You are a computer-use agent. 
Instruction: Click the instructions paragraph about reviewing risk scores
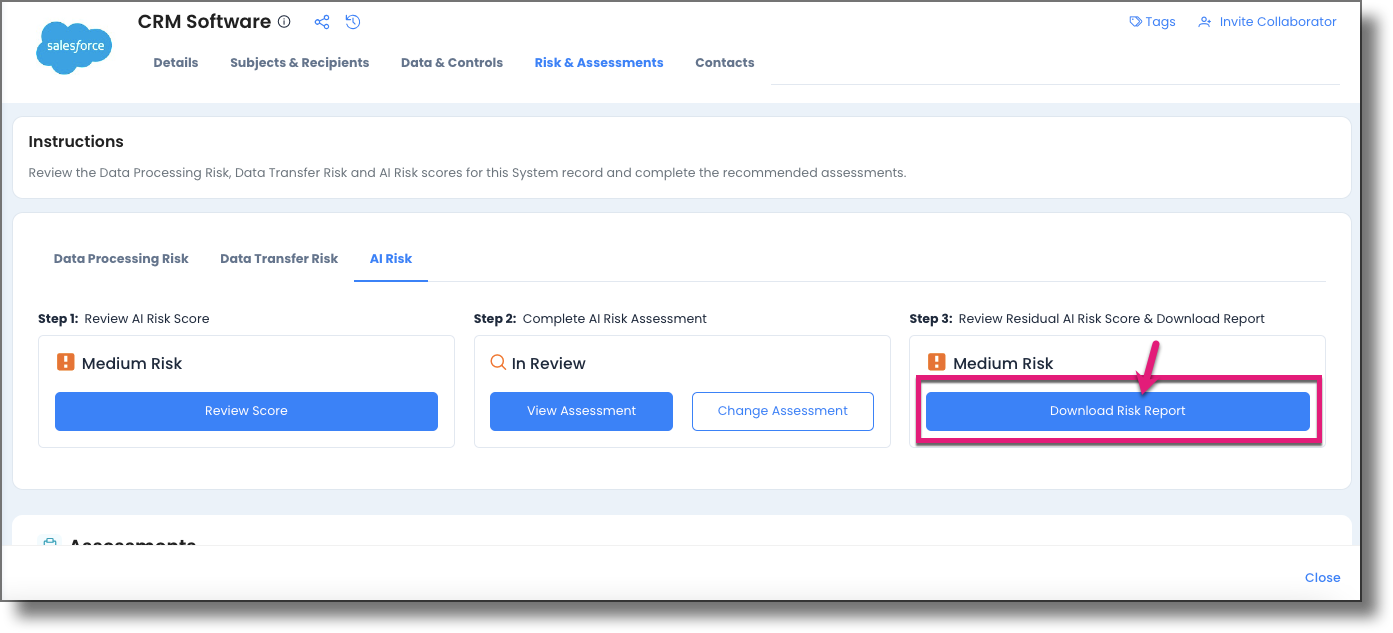point(467,173)
